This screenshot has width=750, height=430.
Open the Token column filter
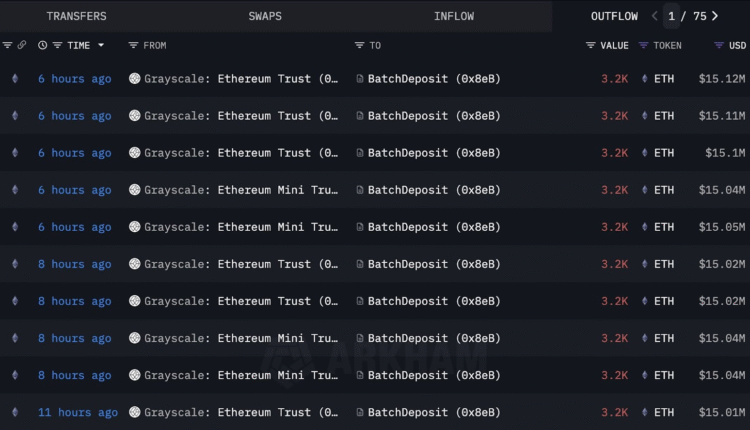point(645,45)
